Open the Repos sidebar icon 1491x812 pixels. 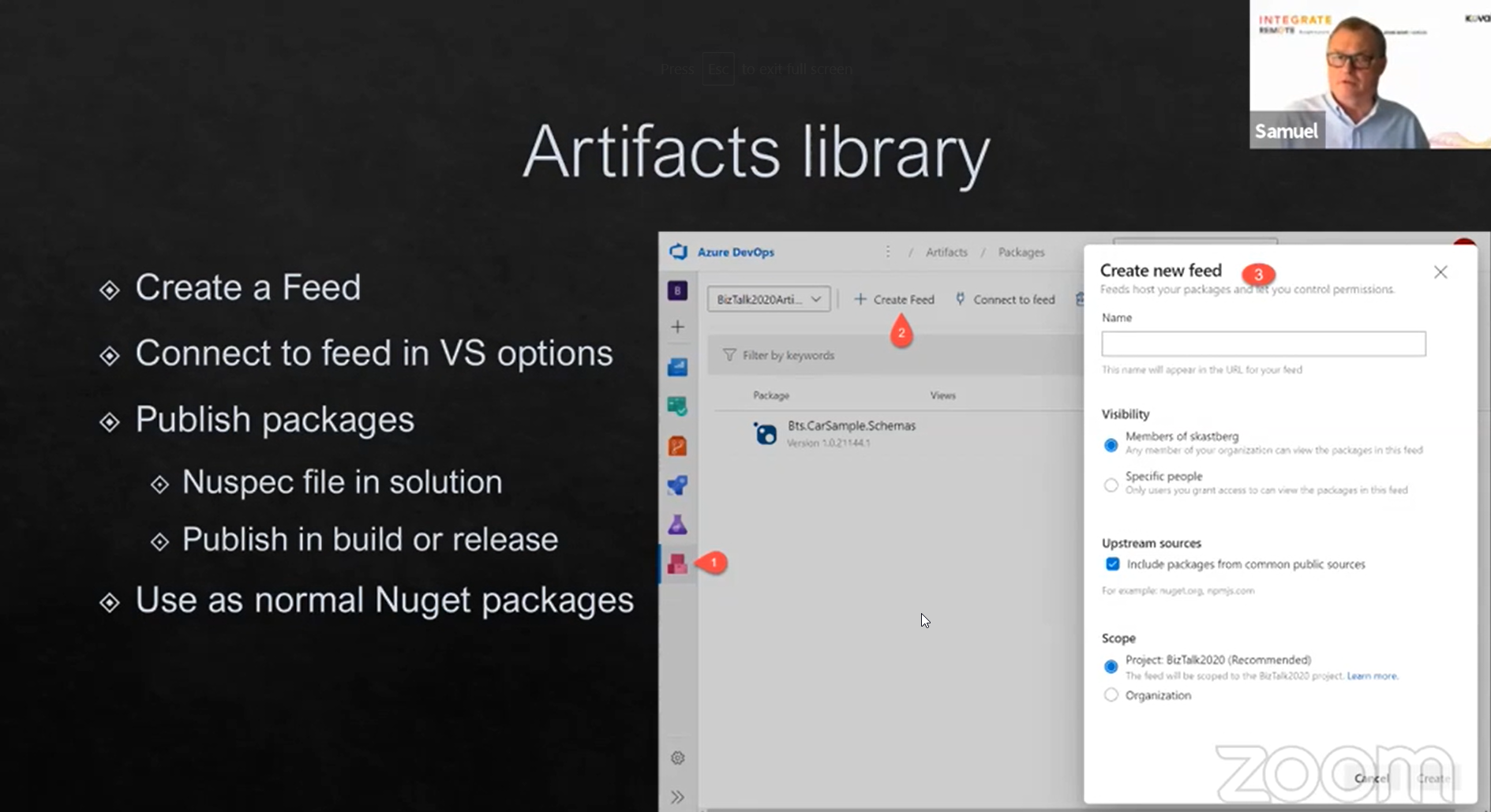click(x=677, y=446)
